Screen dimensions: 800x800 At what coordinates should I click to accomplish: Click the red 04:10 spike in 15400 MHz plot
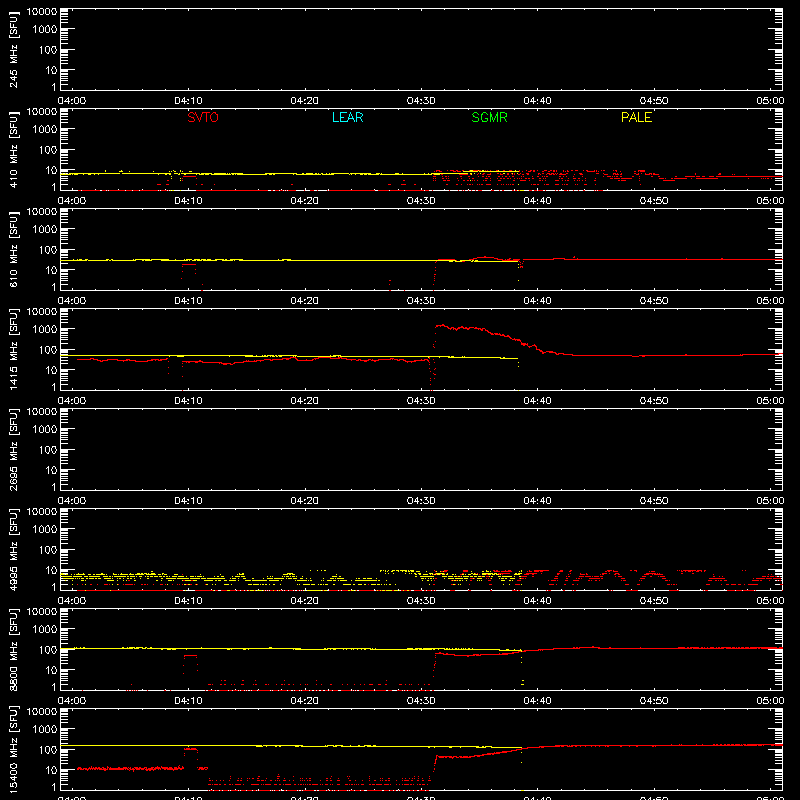[x=191, y=749]
